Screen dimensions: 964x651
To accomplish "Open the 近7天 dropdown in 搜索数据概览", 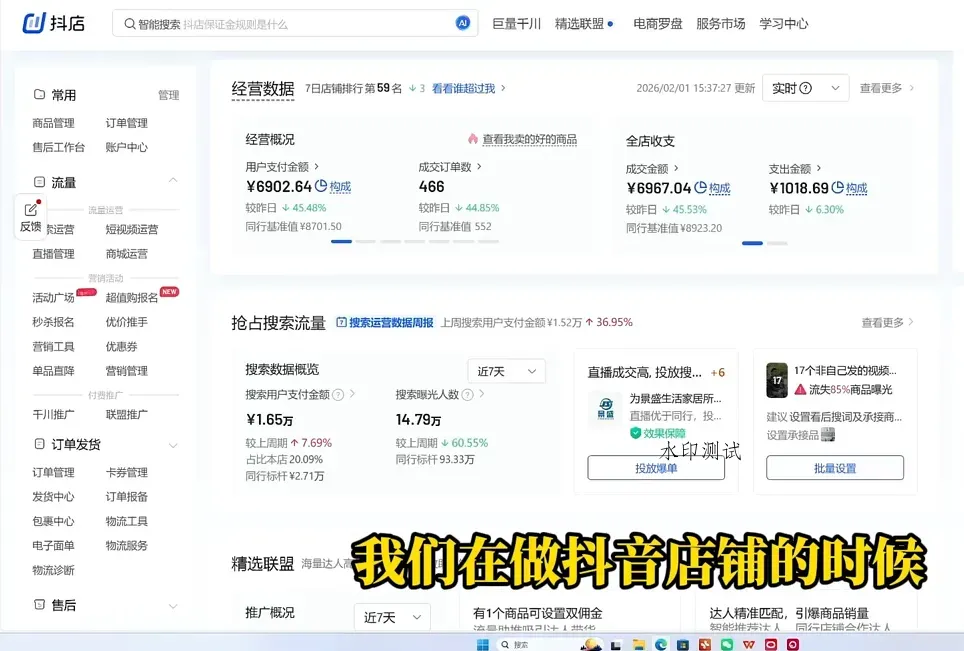I will pyautogui.click(x=506, y=370).
